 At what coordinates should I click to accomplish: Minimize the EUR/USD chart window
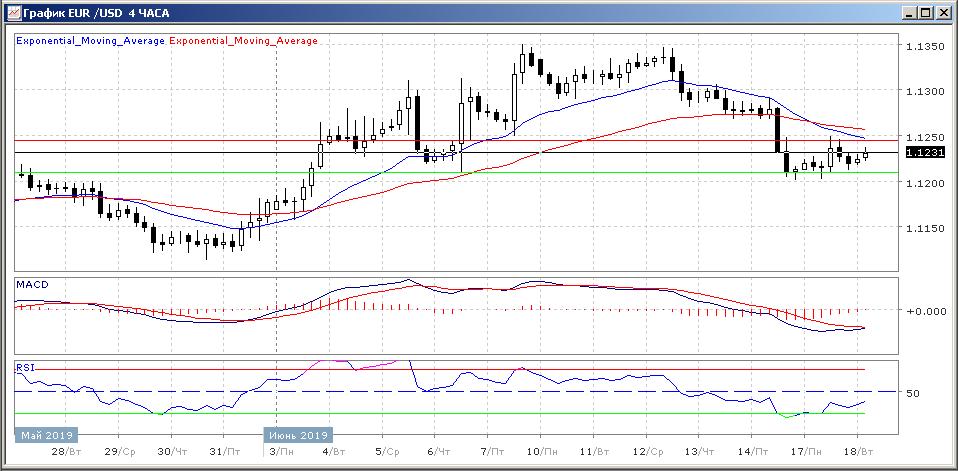tap(908, 12)
